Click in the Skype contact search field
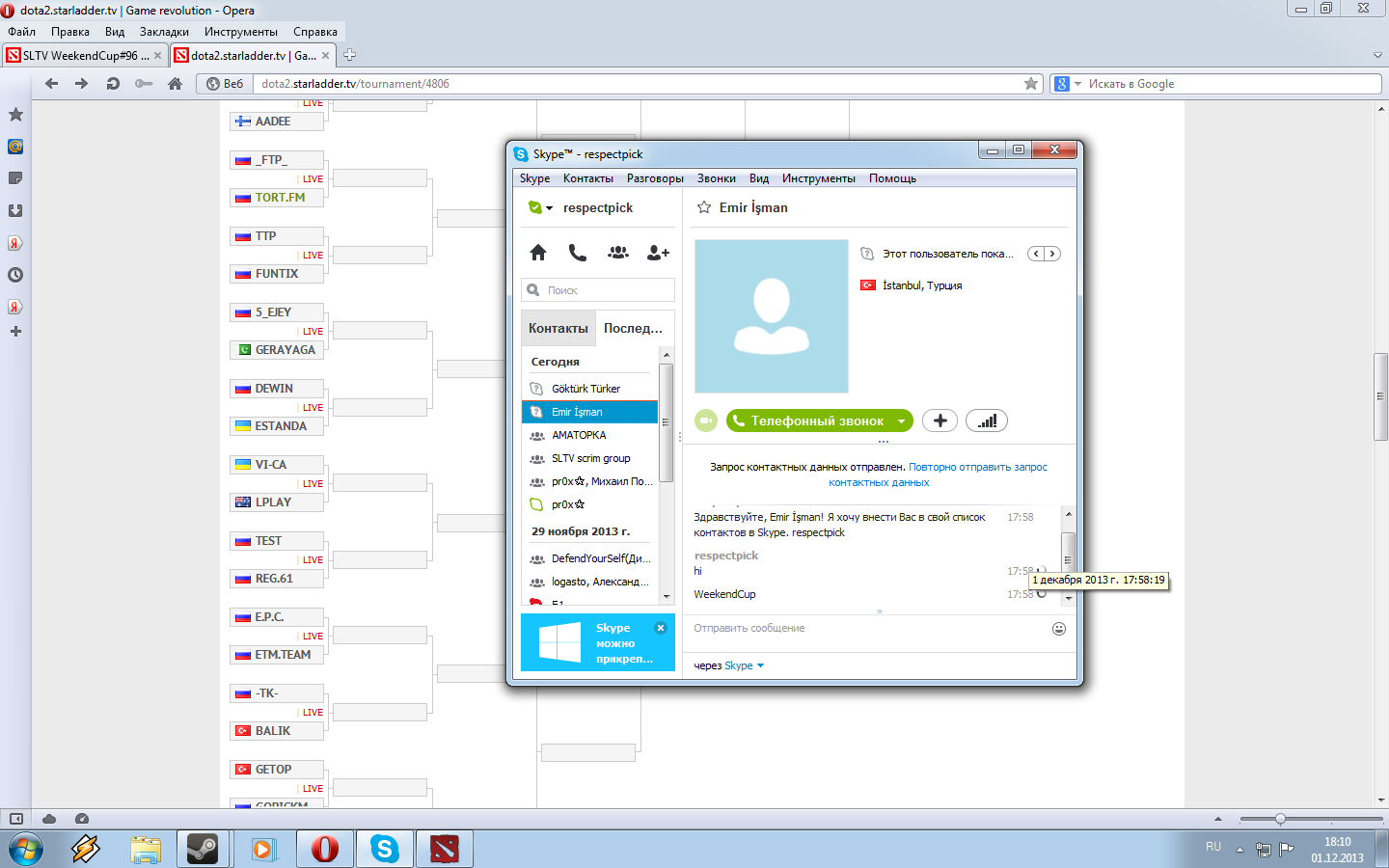 pos(598,290)
